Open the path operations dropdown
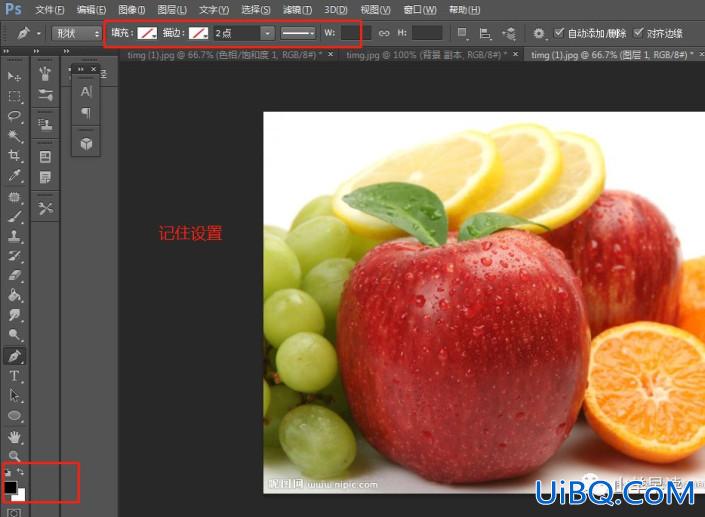Viewport: 705px width, 517px height. [x=462, y=33]
